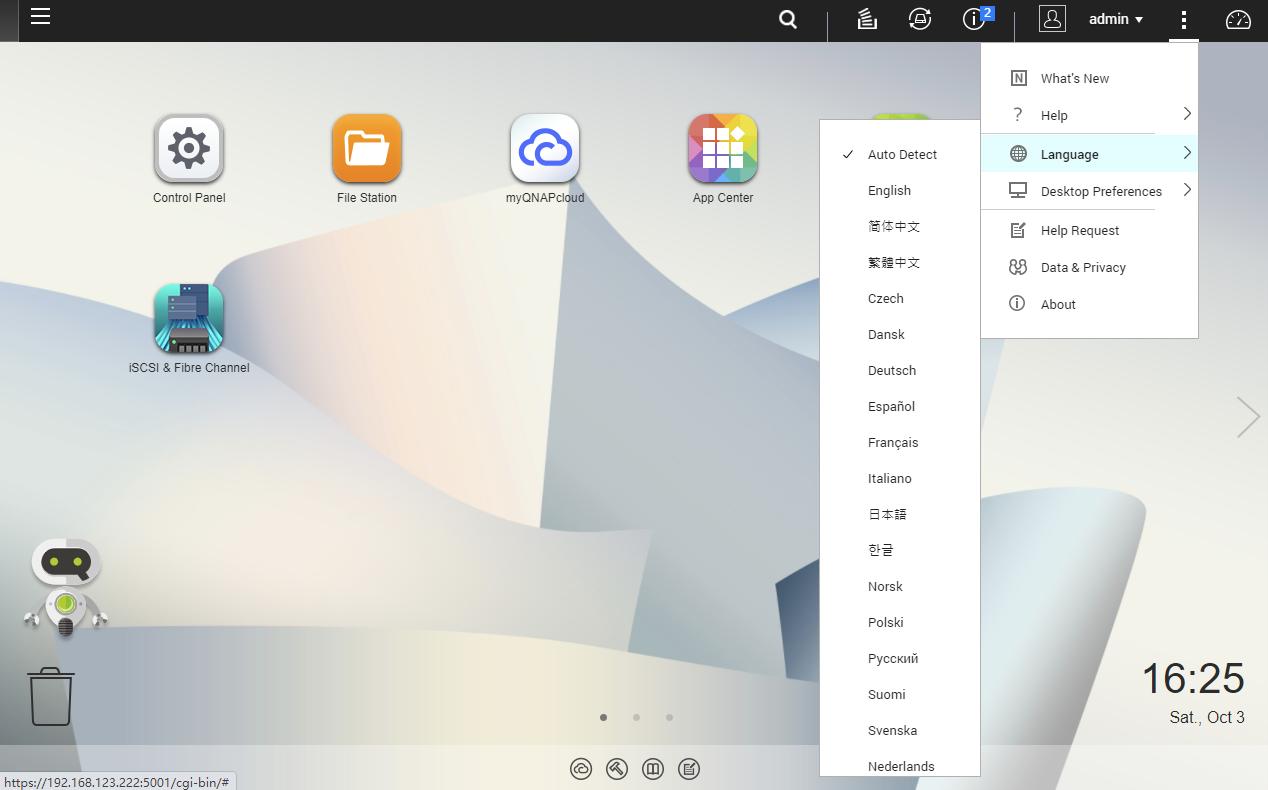Click the search magnifier icon
This screenshot has width=1268, height=790.
point(788,19)
